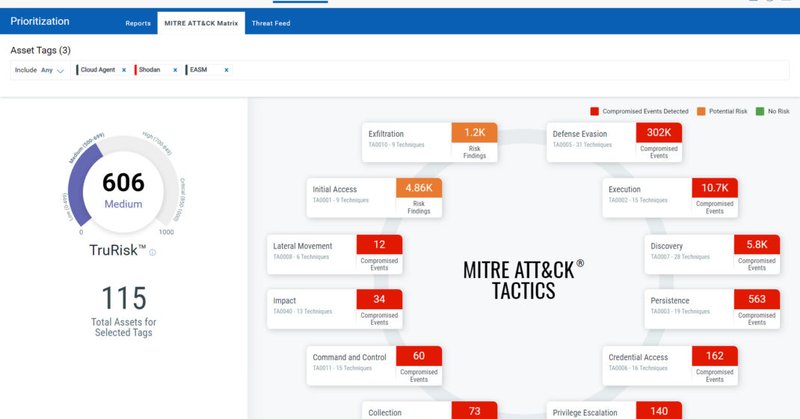The width and height of the screenshot is (800, 419).
Task: Click the 302K compromised events badge
Action: (659, 133)
